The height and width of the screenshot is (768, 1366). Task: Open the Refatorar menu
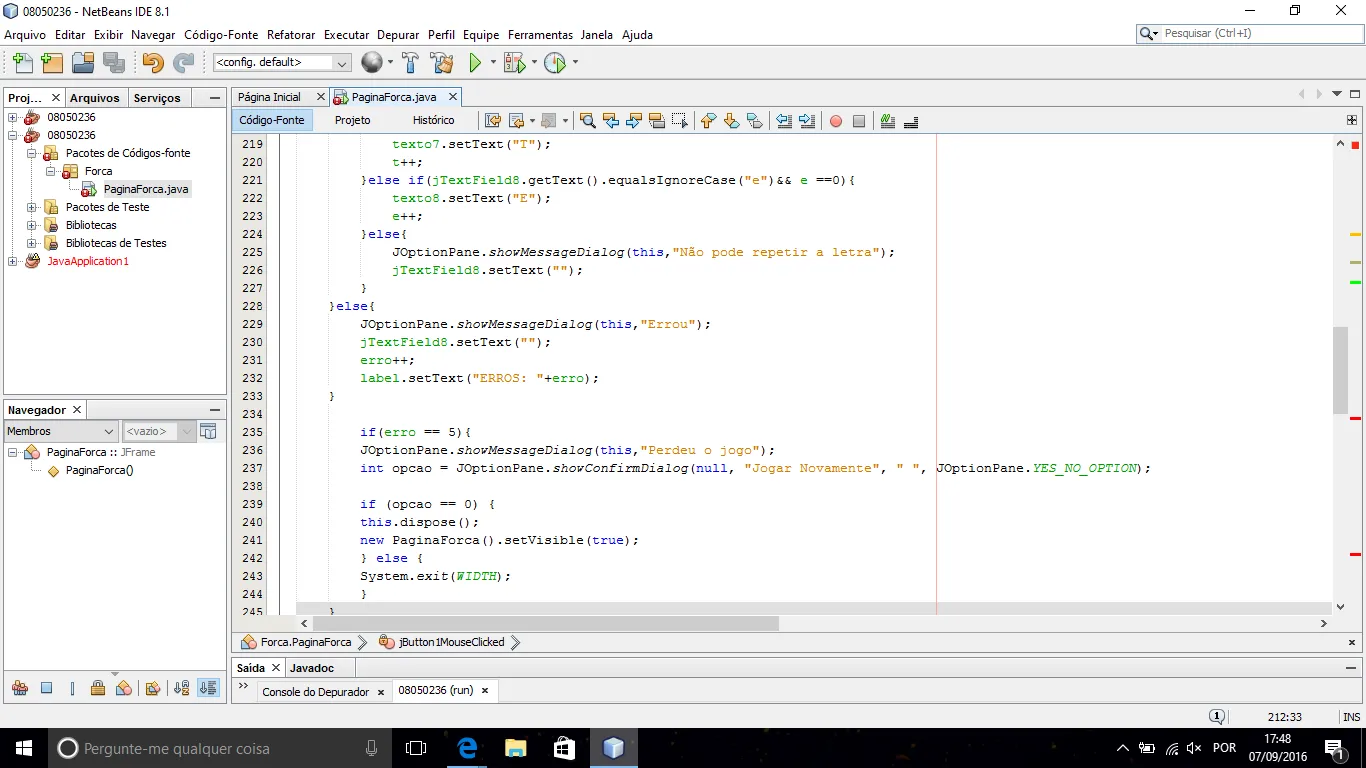point(291,35)
